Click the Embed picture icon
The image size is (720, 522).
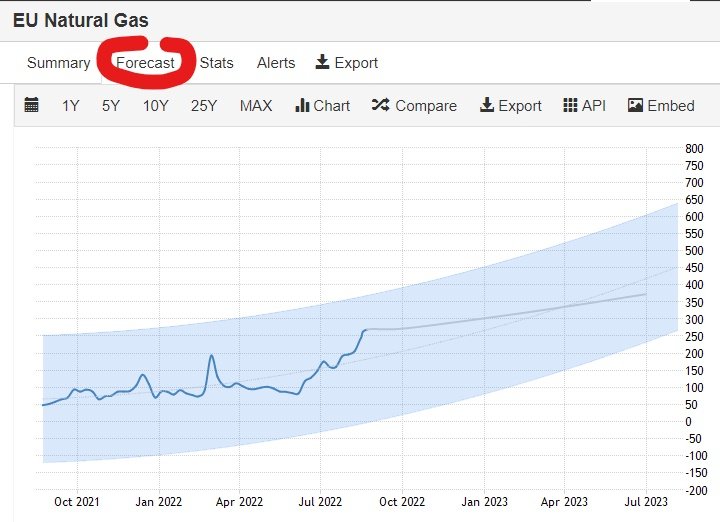pyautogui.click(x=635, y=105)
